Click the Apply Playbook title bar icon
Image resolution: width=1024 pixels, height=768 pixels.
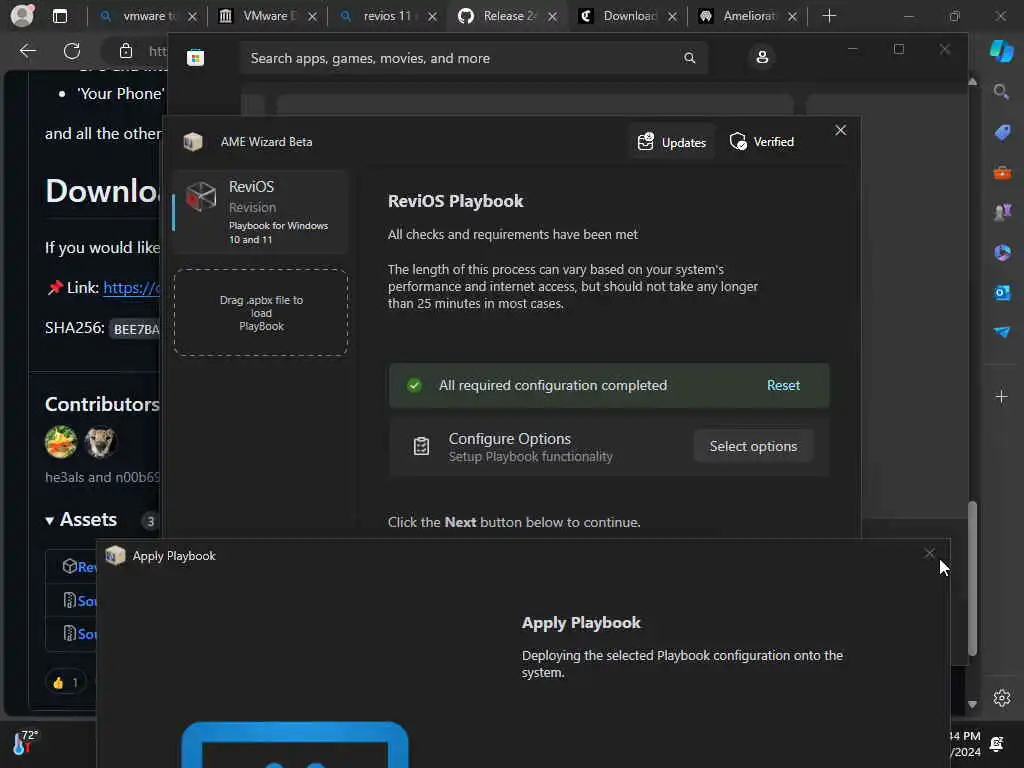[x=116, y=556]
